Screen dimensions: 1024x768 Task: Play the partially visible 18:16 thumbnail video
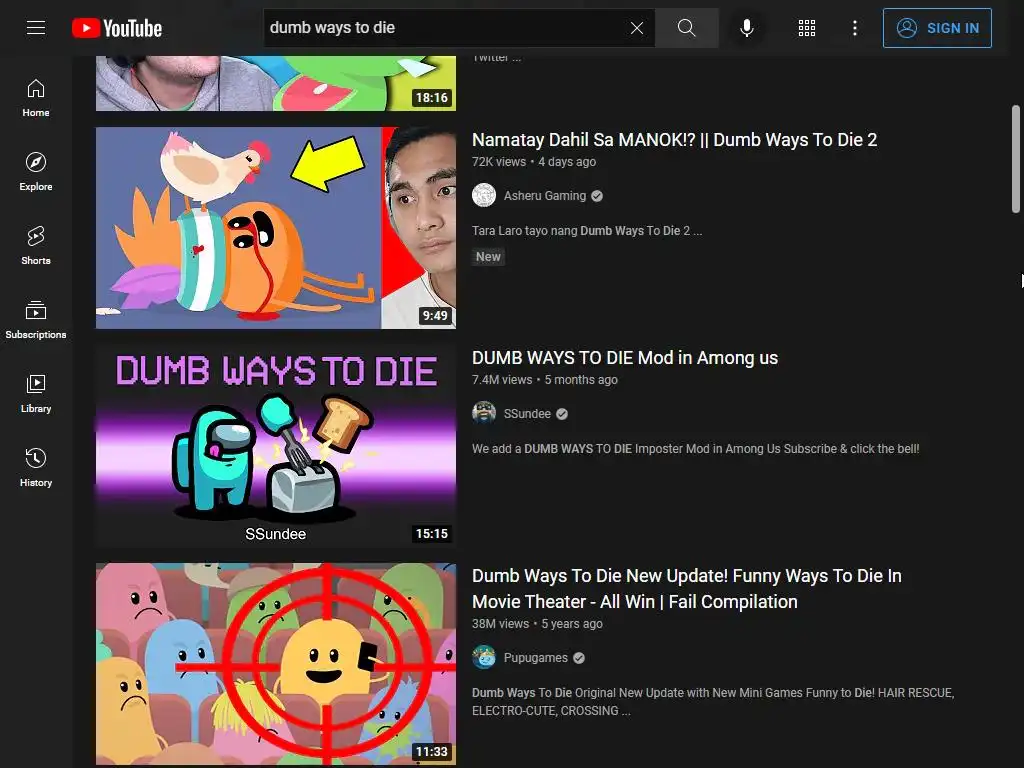pyautogui.click(x=276, y=83)
